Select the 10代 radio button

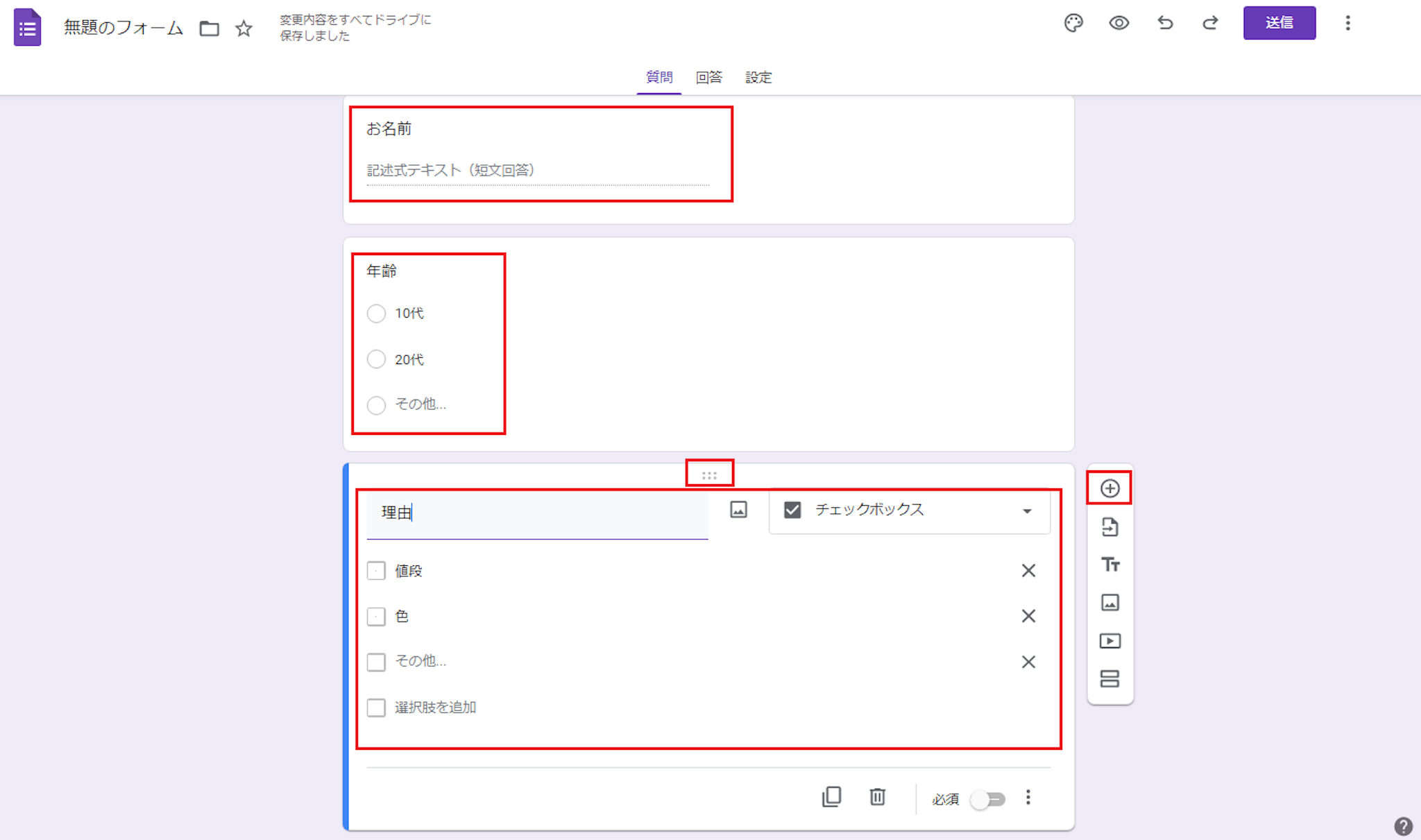point(376,314)
